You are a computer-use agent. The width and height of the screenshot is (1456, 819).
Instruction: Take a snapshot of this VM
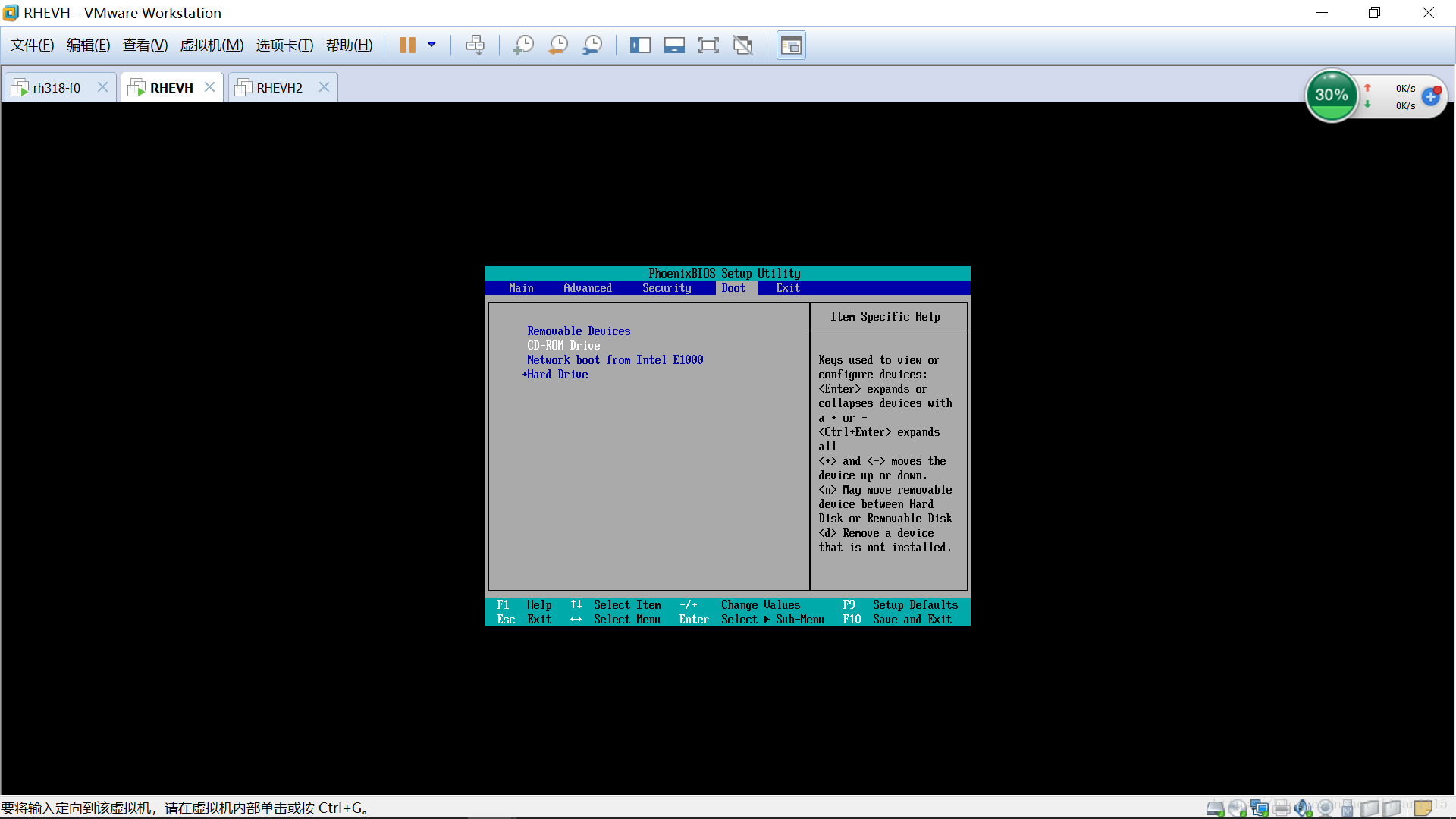click(523, 45)
